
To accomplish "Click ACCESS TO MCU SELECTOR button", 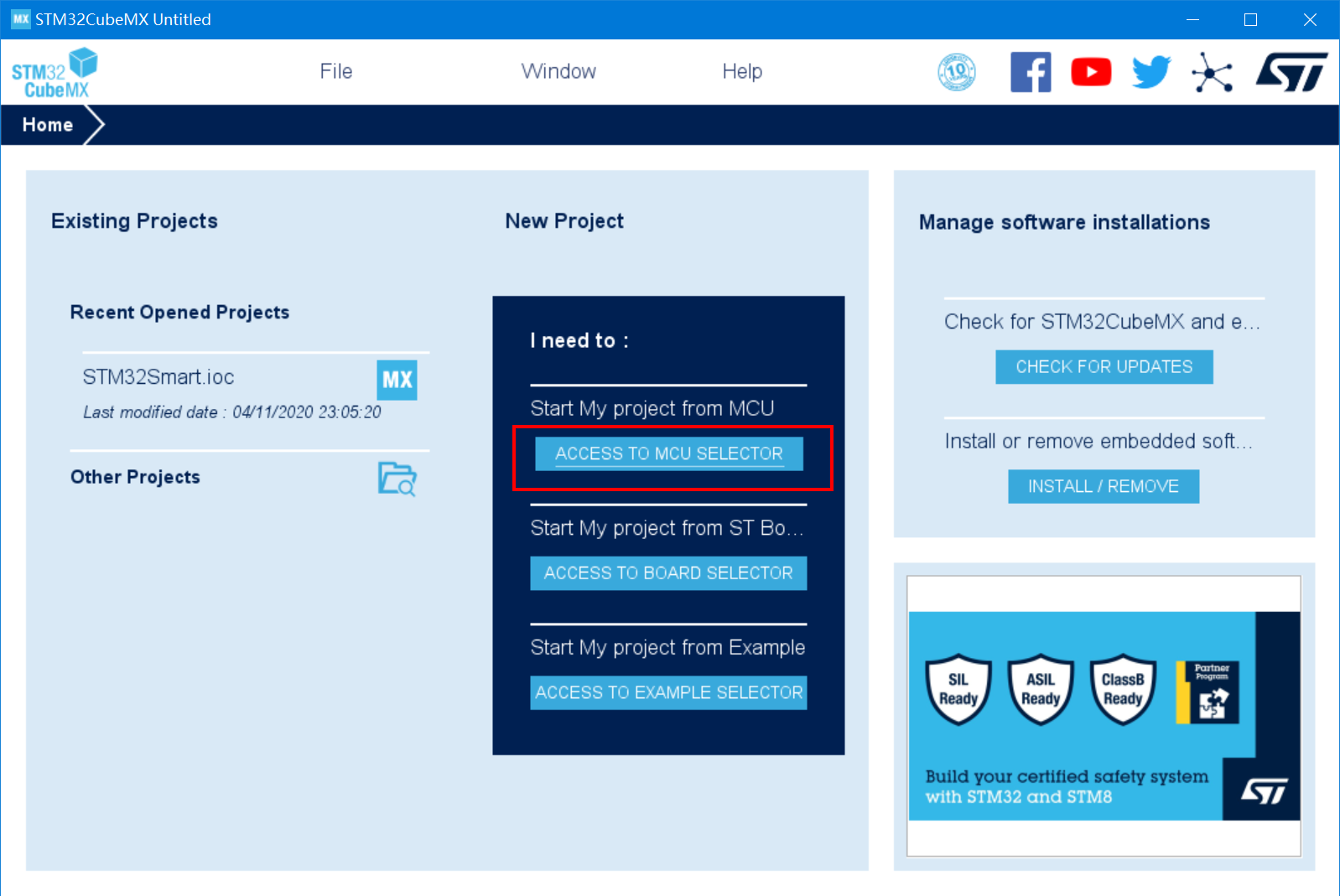I will coord(669,453).
